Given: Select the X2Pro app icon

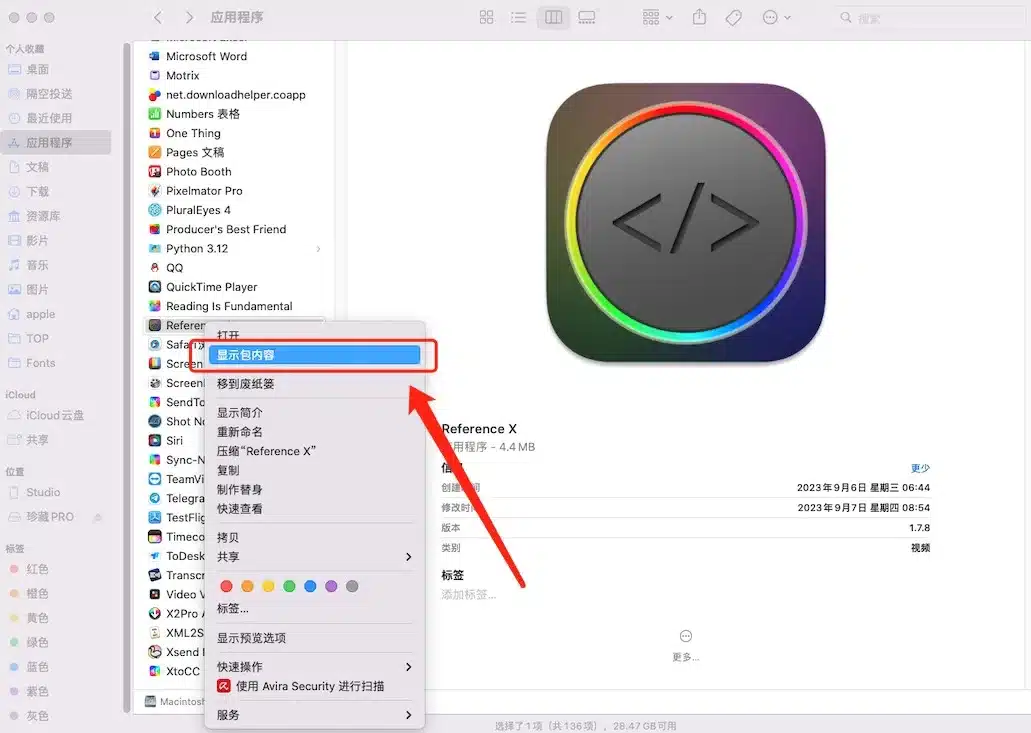Looking at the screenshot, I should 155,613.
